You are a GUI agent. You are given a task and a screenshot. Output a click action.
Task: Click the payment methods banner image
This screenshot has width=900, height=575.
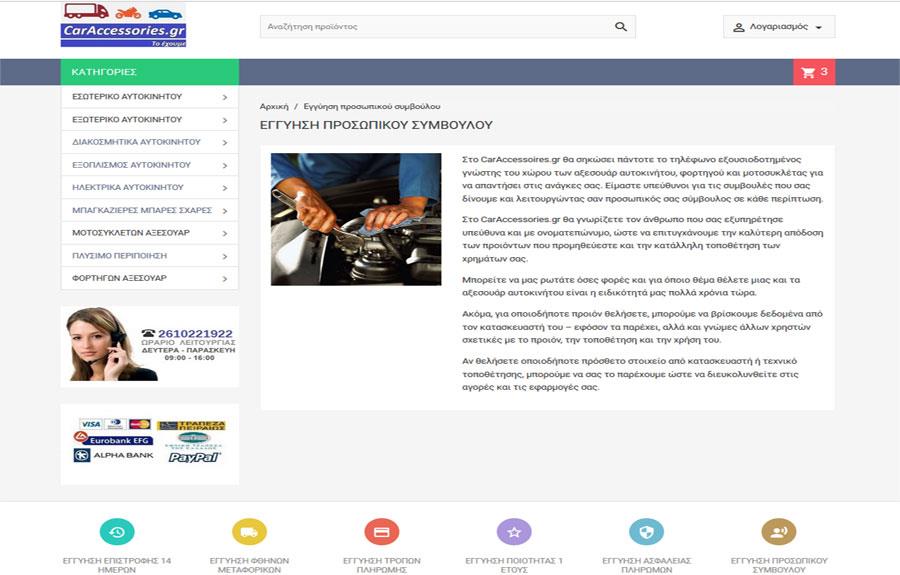(x=150, y=444)
